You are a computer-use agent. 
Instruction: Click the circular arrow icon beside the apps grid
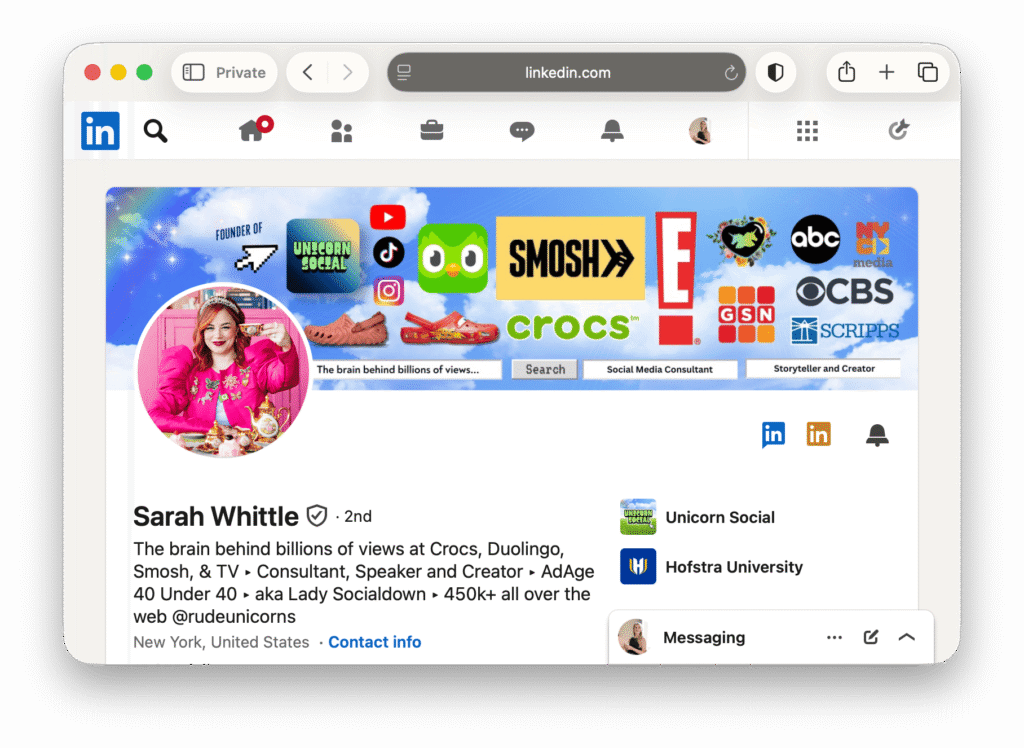click(899, 130)
